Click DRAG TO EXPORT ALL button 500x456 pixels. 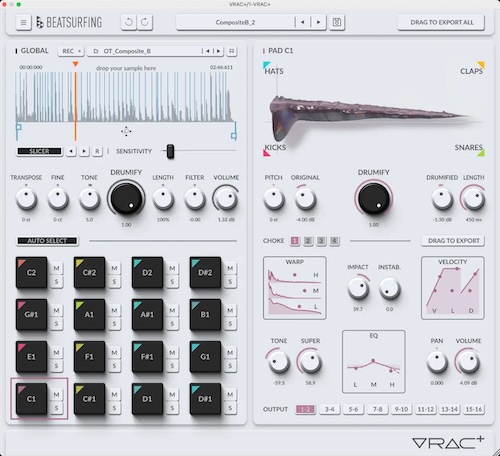click(x=441, y=22)
